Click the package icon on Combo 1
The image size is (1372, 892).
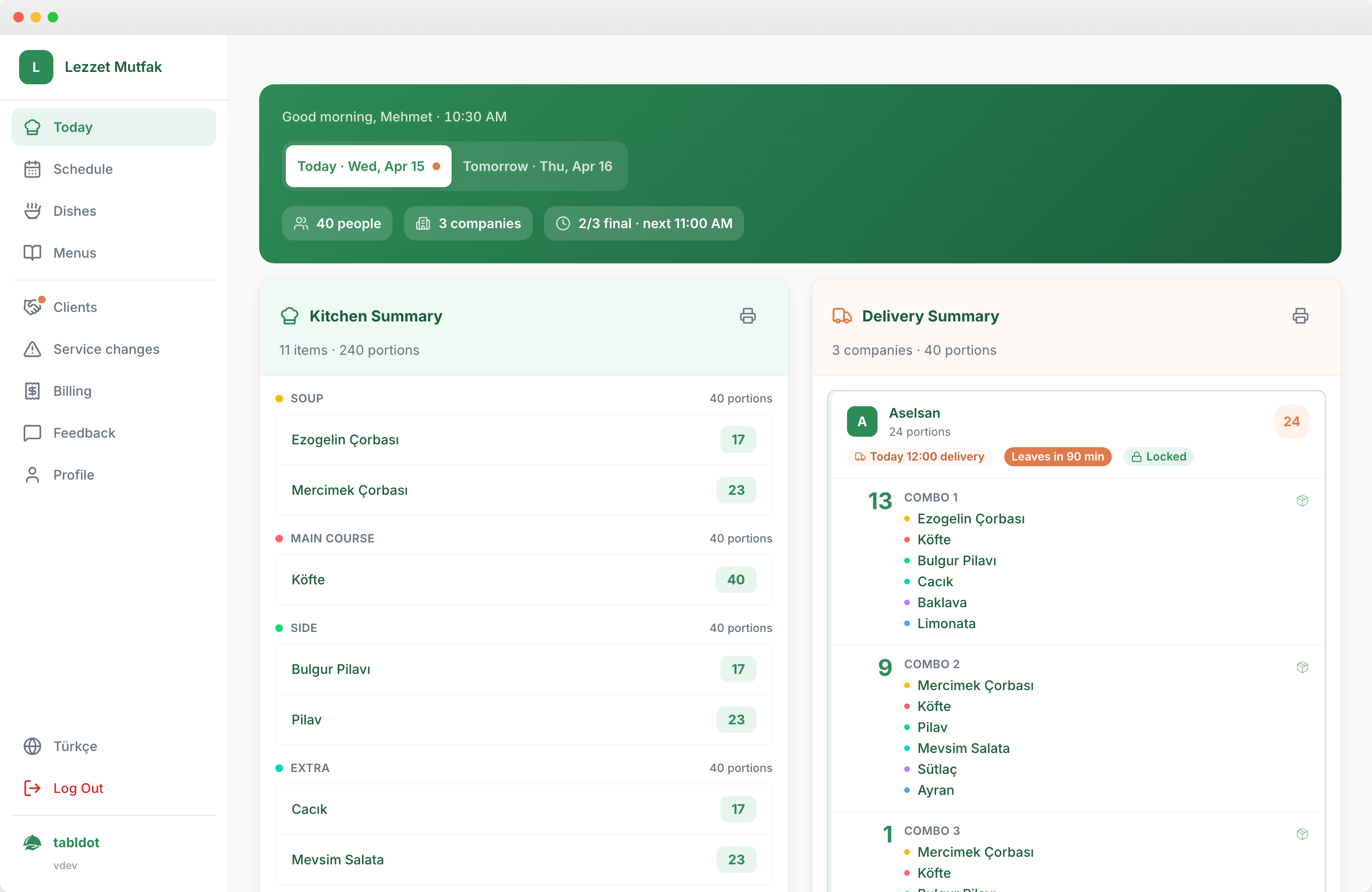(x=1301, y=500)
